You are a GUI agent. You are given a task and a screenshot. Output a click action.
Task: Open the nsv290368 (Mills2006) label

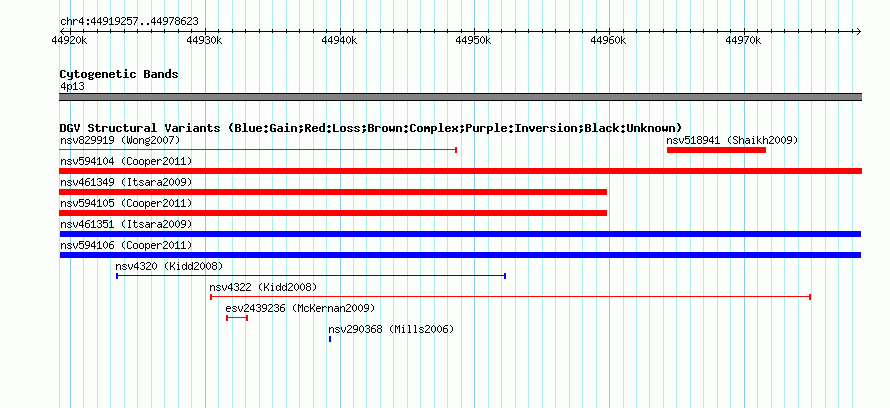(391, 329)
